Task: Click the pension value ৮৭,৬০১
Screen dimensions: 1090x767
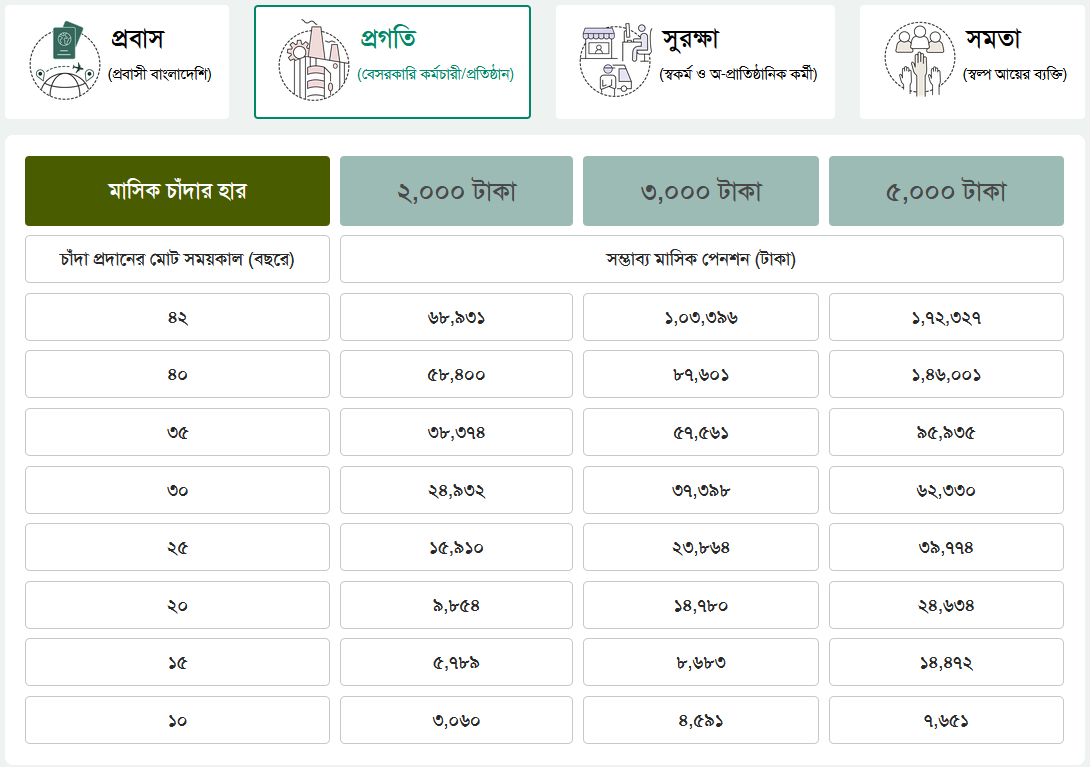Action: 701,374
